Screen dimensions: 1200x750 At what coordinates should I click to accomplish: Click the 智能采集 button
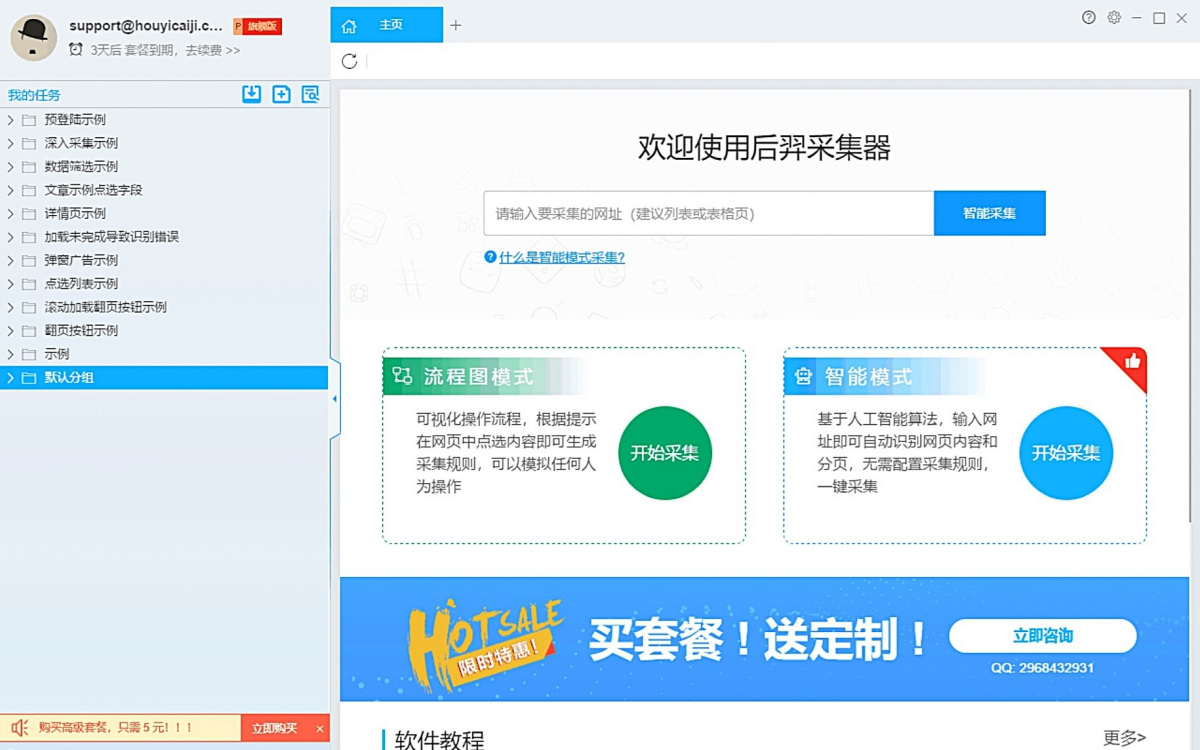click(x=989, y=213)
